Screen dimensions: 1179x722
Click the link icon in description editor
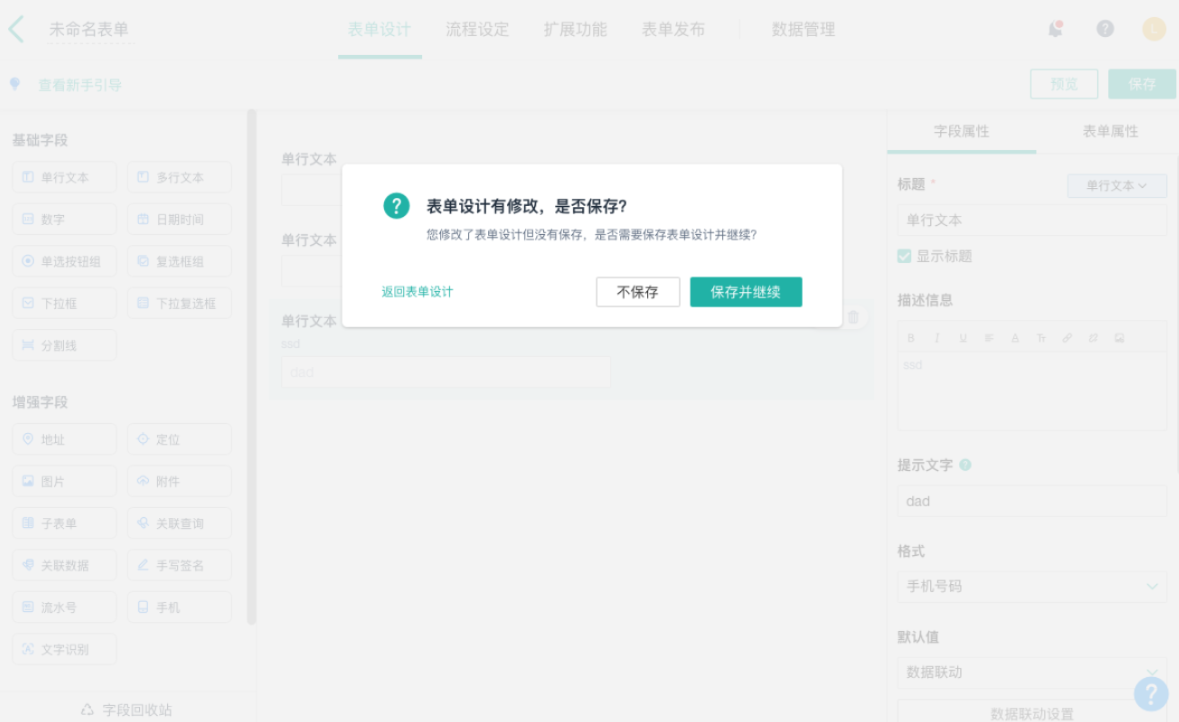click(1067, 338)
